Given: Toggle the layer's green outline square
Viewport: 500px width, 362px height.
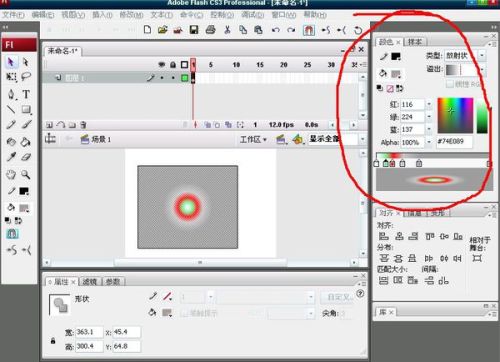Looking at the screenshot, I should pyautogui.click(x=184, y=78).
